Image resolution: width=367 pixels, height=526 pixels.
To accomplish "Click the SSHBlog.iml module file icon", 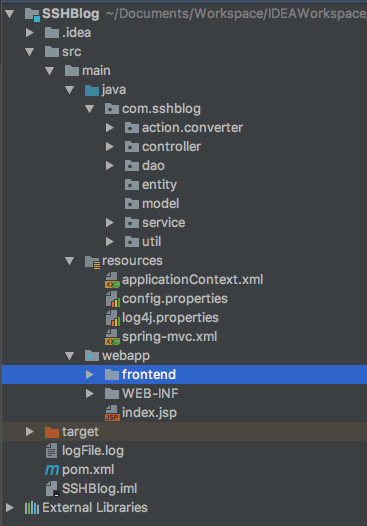I will (x=52, y=489).
